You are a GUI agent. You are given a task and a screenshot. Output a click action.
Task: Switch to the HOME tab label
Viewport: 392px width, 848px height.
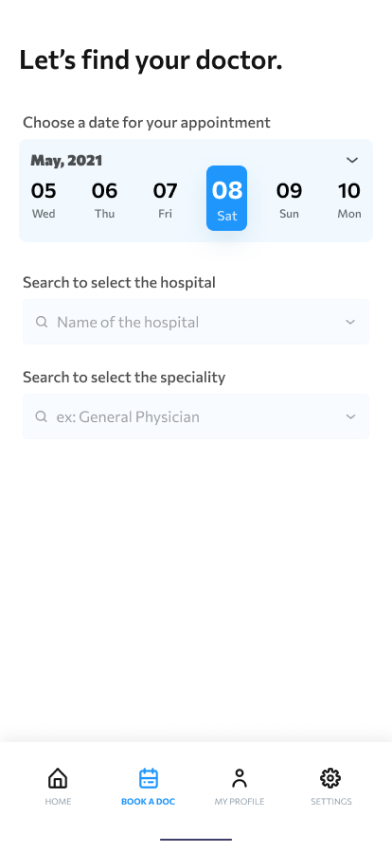(58, 801)
